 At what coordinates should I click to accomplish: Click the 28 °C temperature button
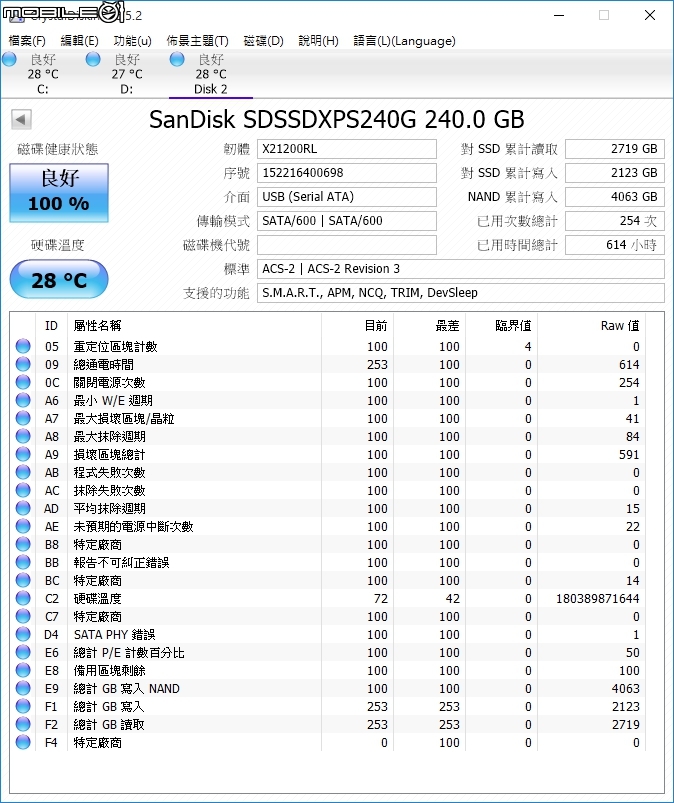point(59,280)
